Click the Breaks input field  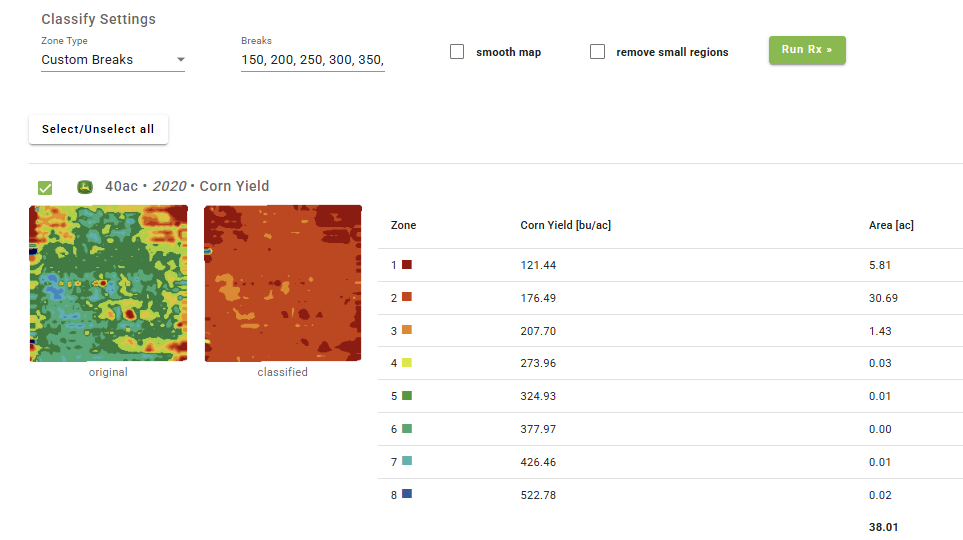pos(313,60)
